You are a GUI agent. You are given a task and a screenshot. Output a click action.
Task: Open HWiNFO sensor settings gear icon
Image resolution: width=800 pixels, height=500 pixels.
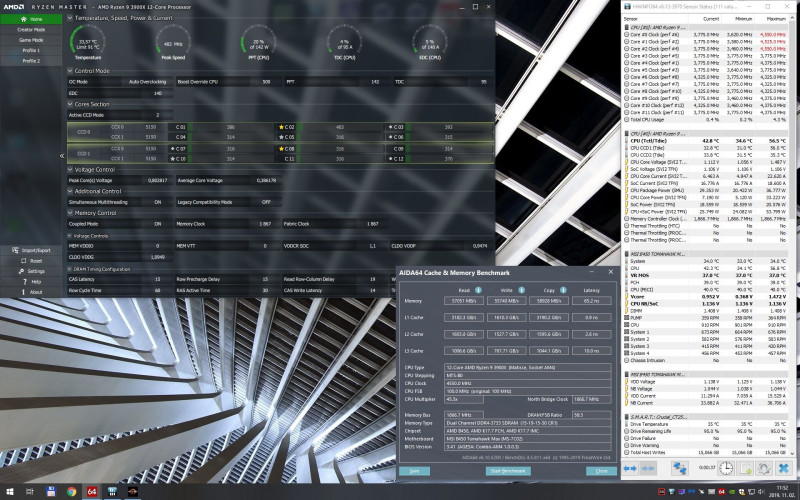(x=764, y=468)
